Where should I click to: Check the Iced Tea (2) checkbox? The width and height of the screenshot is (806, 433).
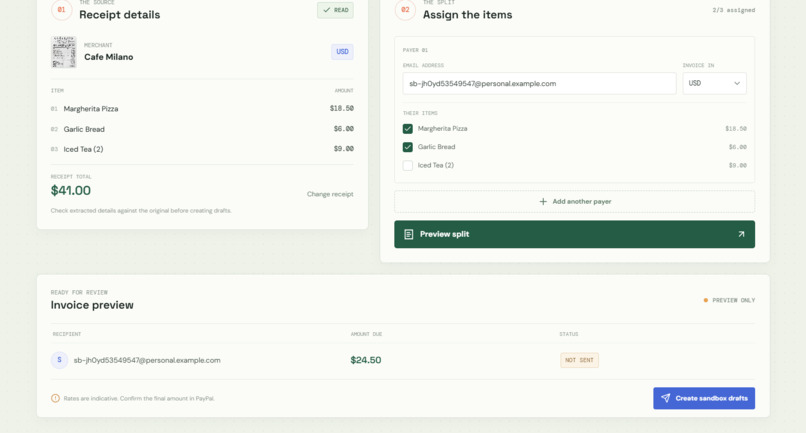point(408,166)
